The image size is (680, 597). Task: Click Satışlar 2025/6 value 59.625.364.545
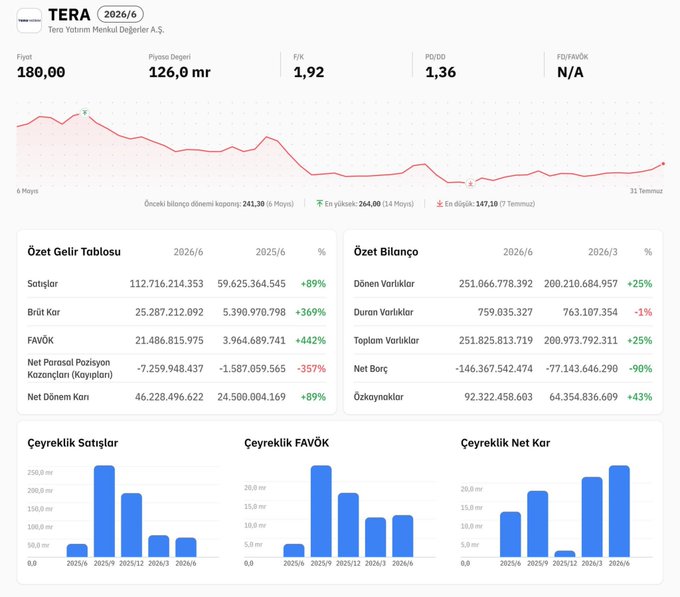(x=252, y=284)
